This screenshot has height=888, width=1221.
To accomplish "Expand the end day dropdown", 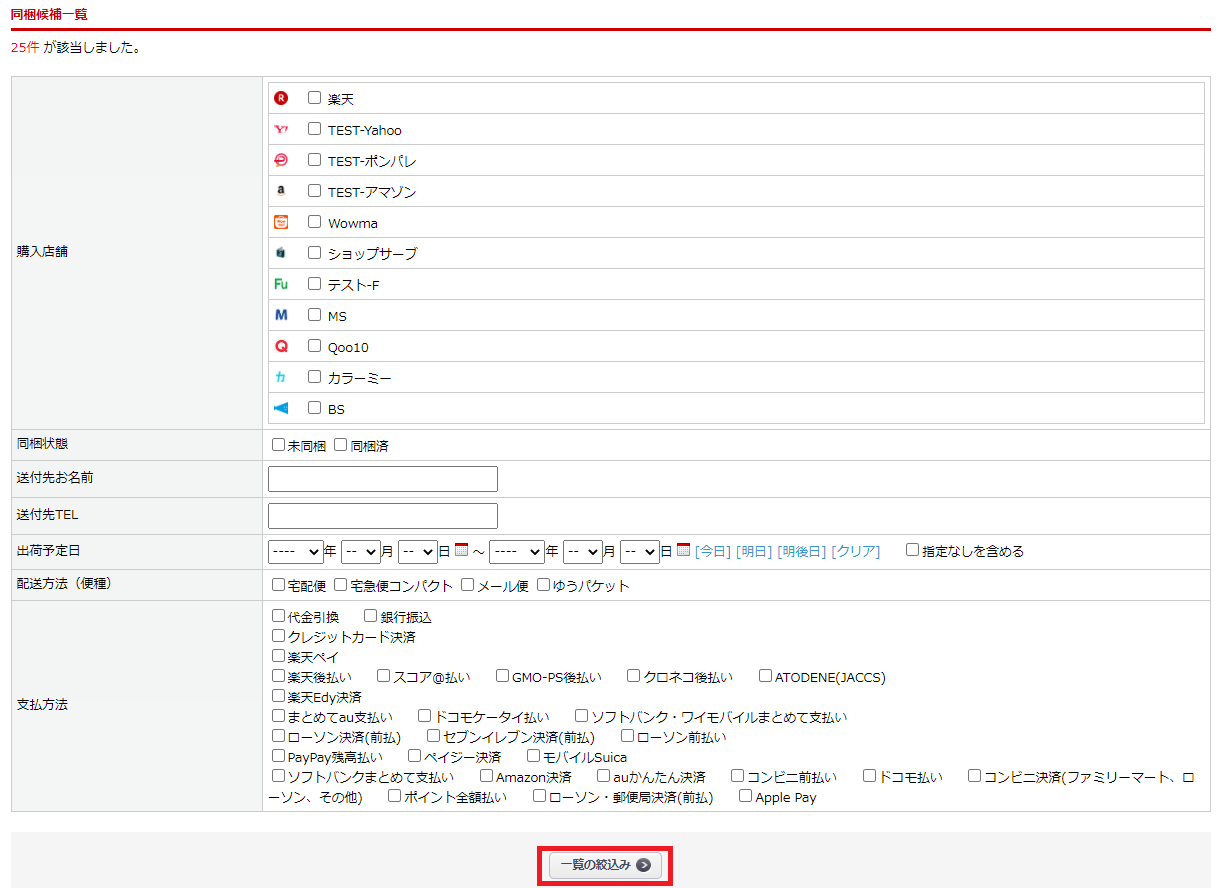I will pos(639,551).
